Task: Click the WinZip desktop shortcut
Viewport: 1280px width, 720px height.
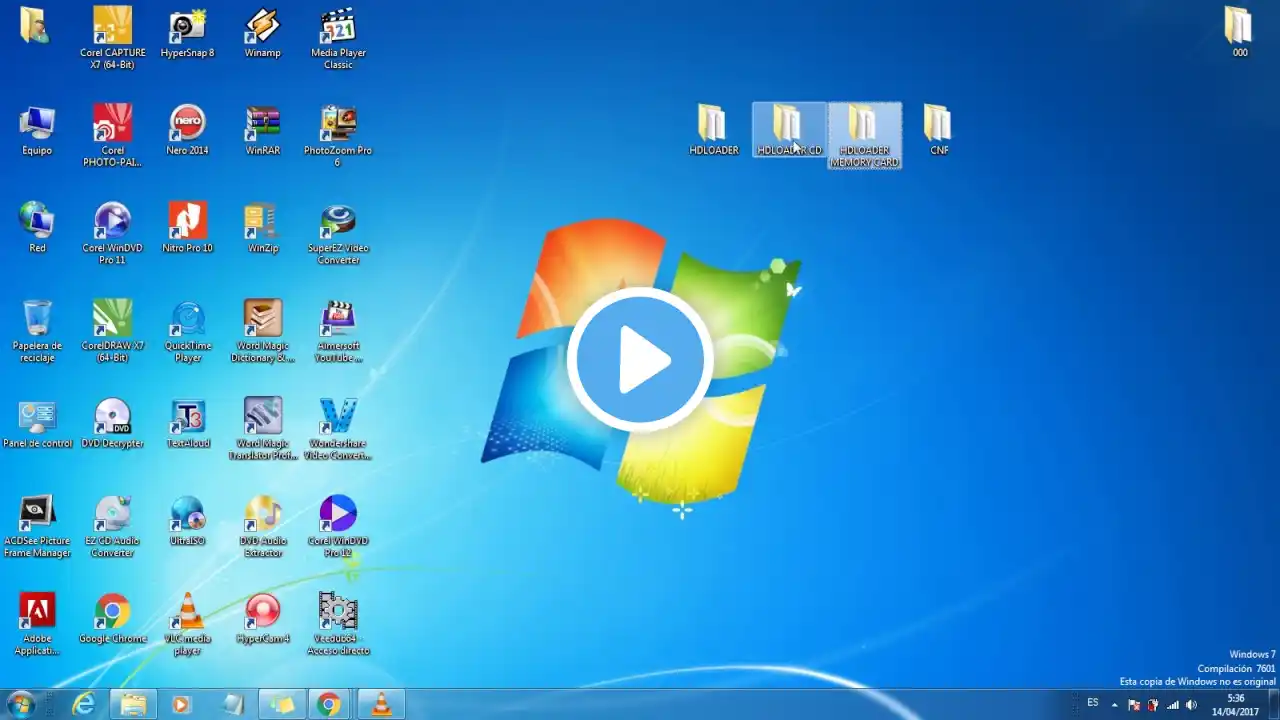Action: 262,227
